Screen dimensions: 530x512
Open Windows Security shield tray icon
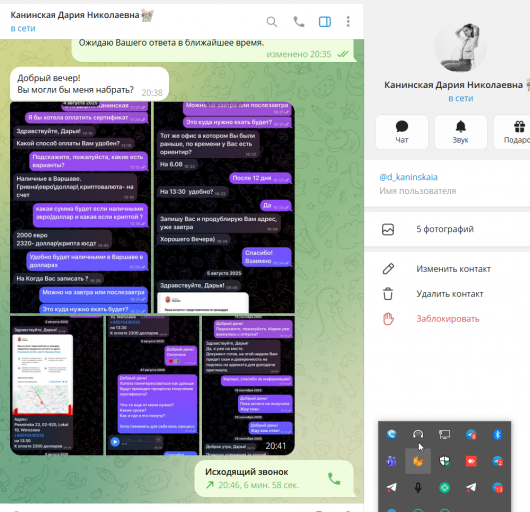444,461
